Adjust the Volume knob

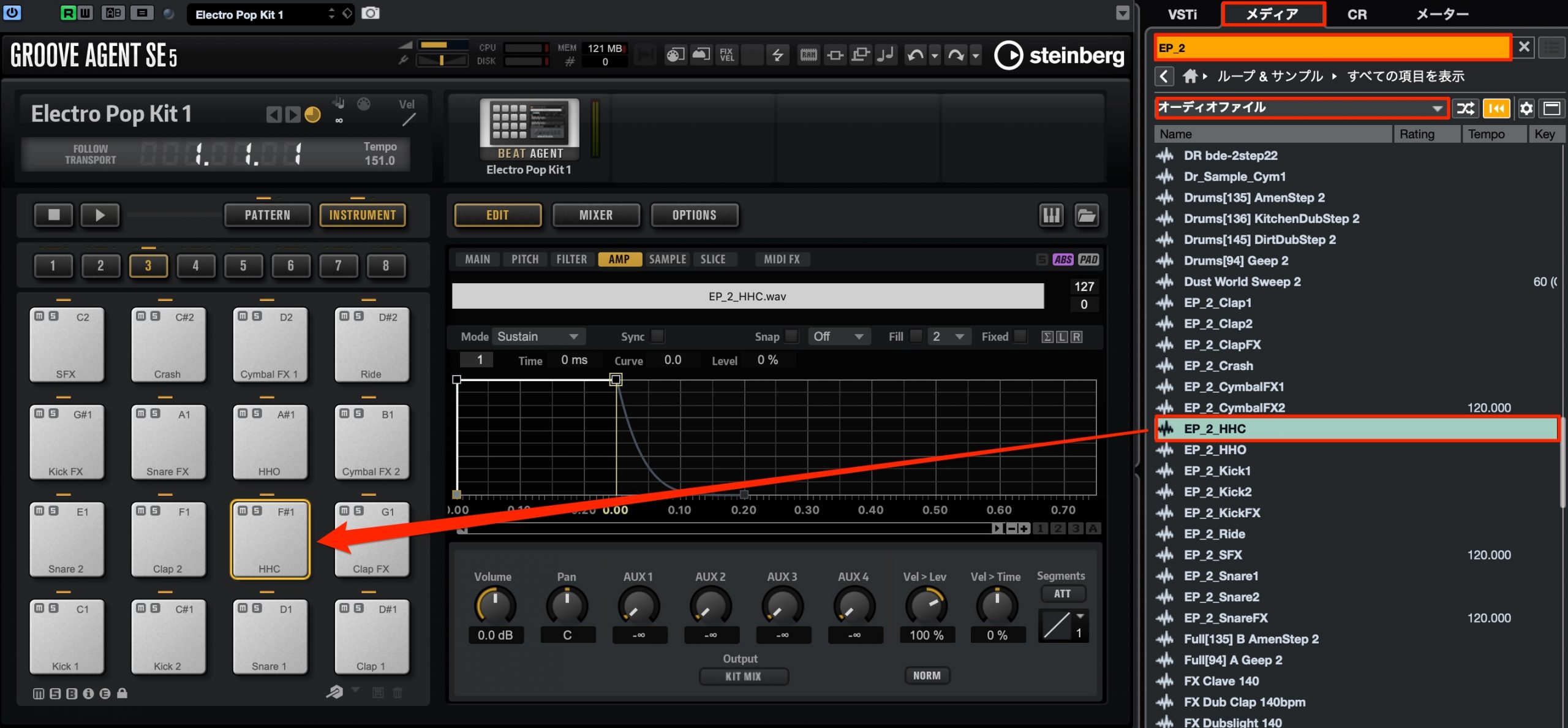pos(495,606)
